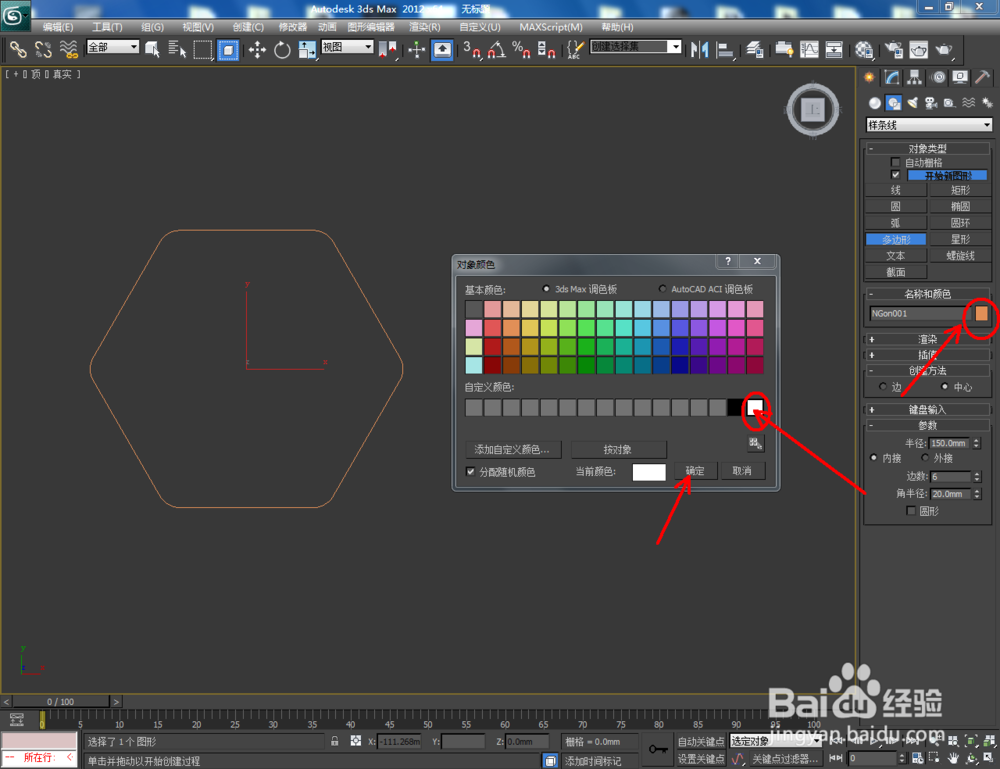Toggle the 3D Snaps icon
Image resolution: width=1000 pixels, height=769 pixels.
472,49
